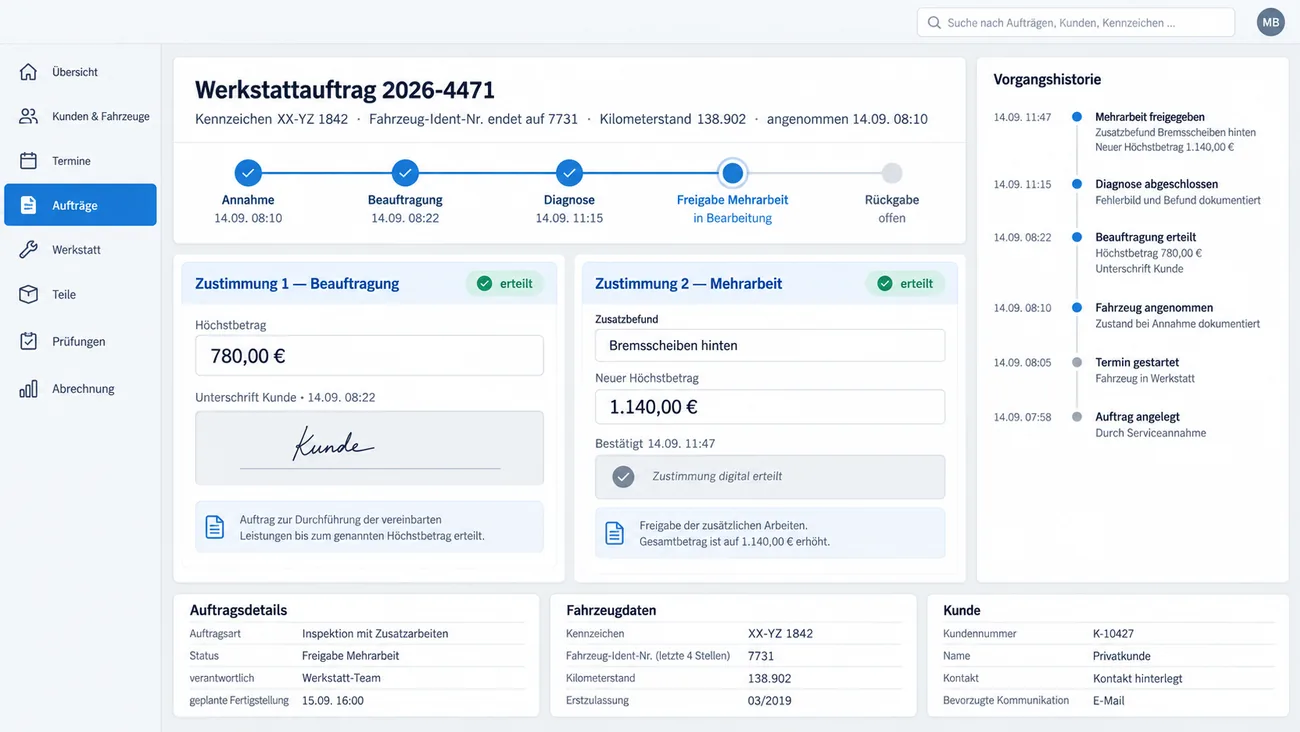The width and height of the screenshot is (1300, 732).
Task: Click Auftrag angelegt history entry title
Action: (1136, 417)
